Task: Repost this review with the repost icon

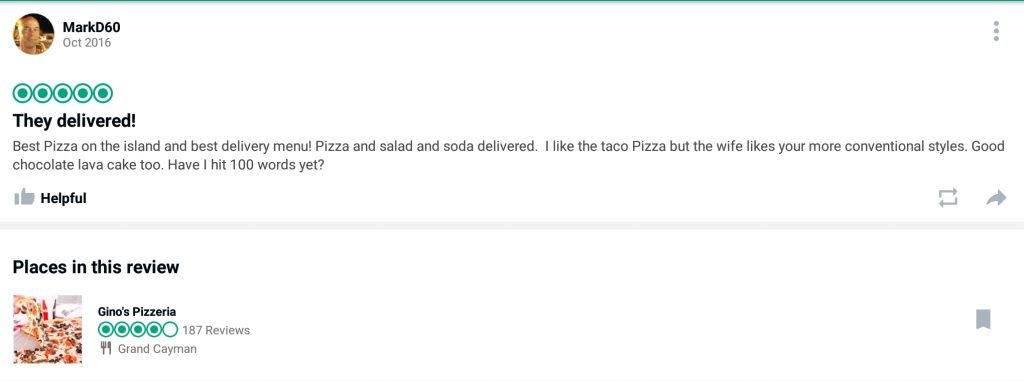Action: (x=948, y=197)
